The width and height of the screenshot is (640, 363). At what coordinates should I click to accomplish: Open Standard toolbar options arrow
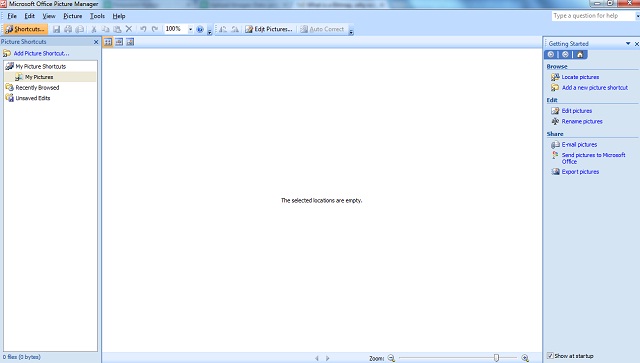click(209, 31)
